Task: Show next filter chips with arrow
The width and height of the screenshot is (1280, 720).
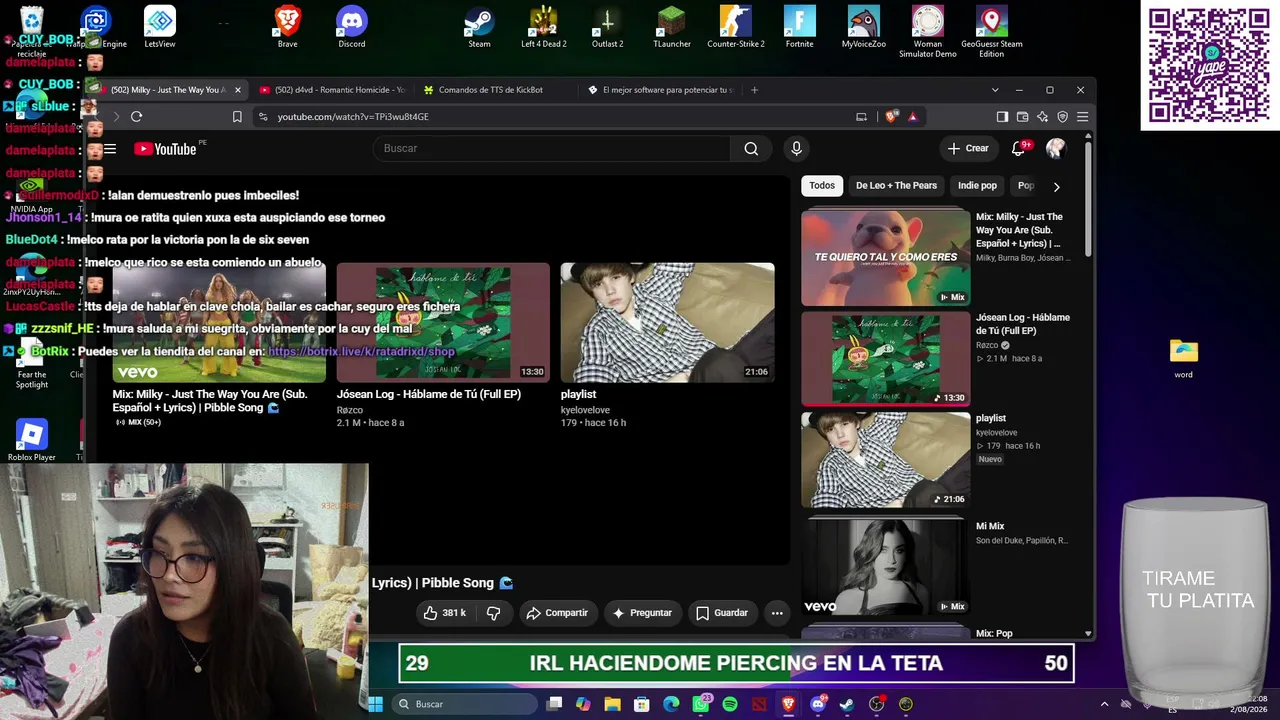Action: (1056, 186)
